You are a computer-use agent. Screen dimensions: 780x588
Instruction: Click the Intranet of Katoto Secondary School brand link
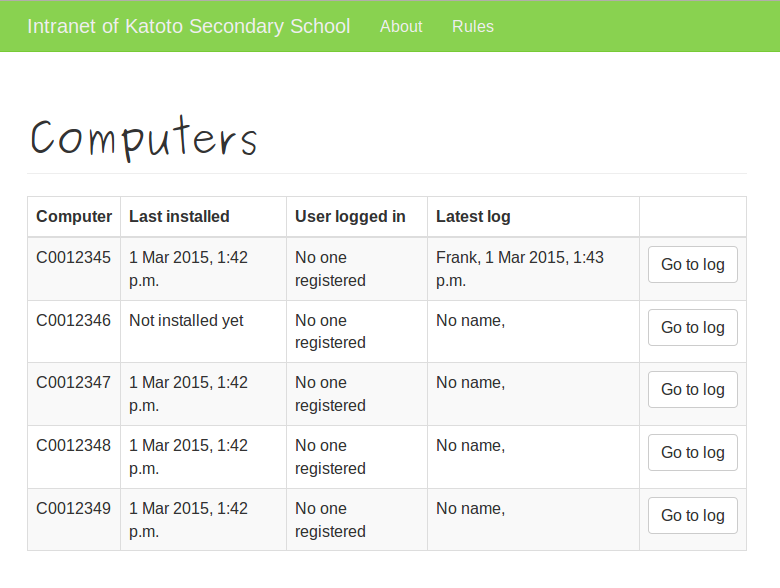188,26
